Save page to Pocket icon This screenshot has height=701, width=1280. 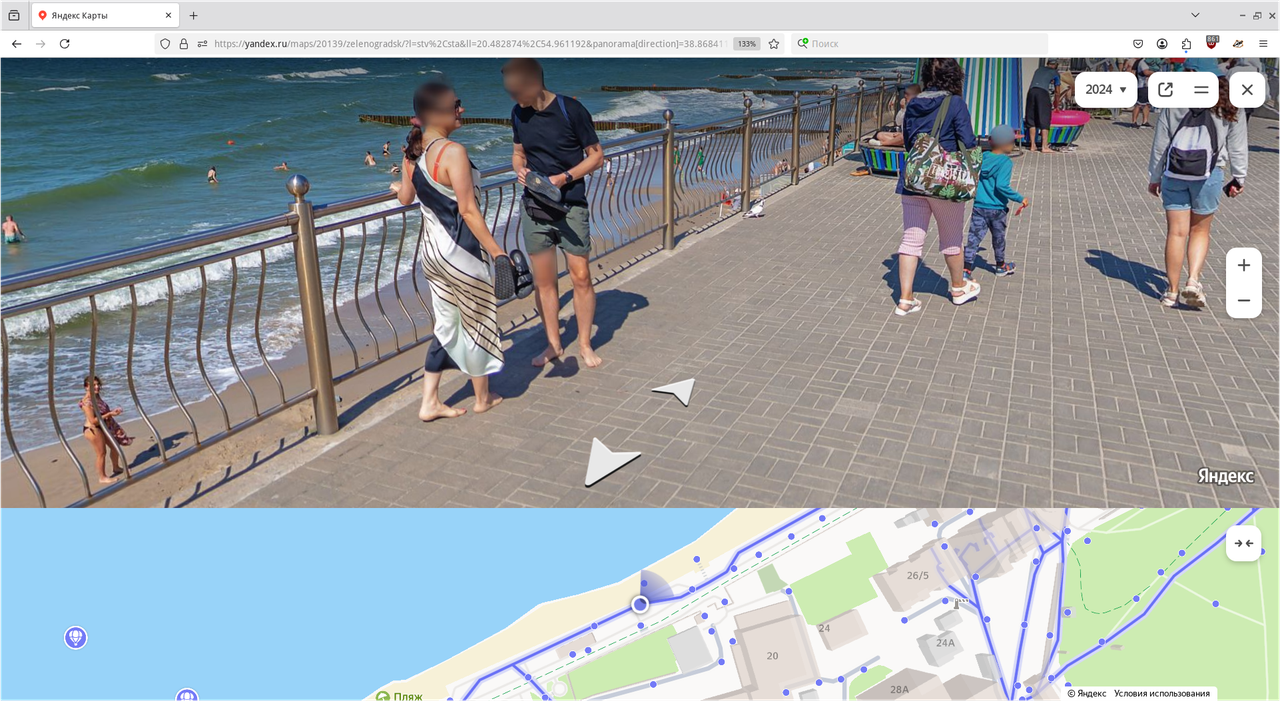tap(1138, 44)
